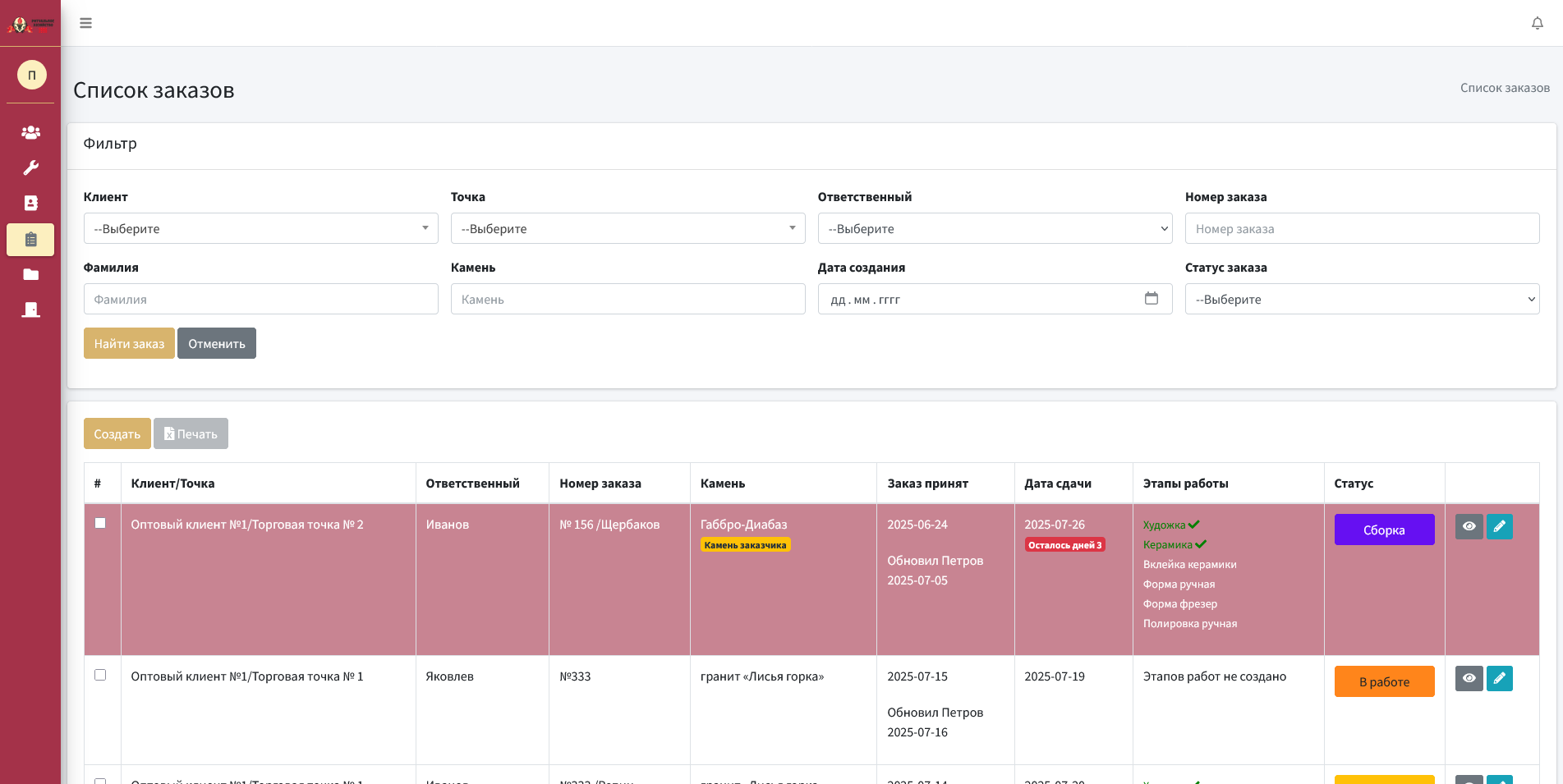Image resolution: width=1563 pixels, height=784 pixels.
Task: Open the calendar picker for Дата создания
Action: coord(1151,299)
